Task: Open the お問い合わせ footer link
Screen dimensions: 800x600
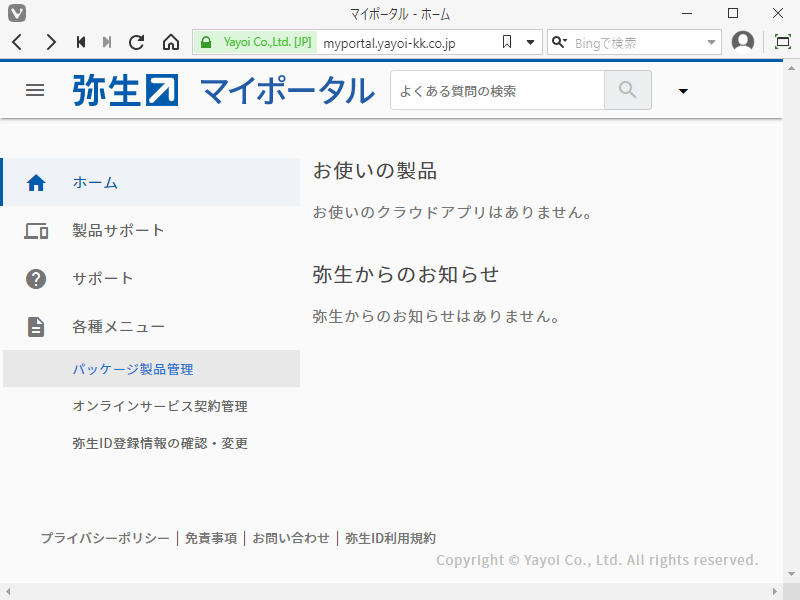Action: (x=291, y=538)
